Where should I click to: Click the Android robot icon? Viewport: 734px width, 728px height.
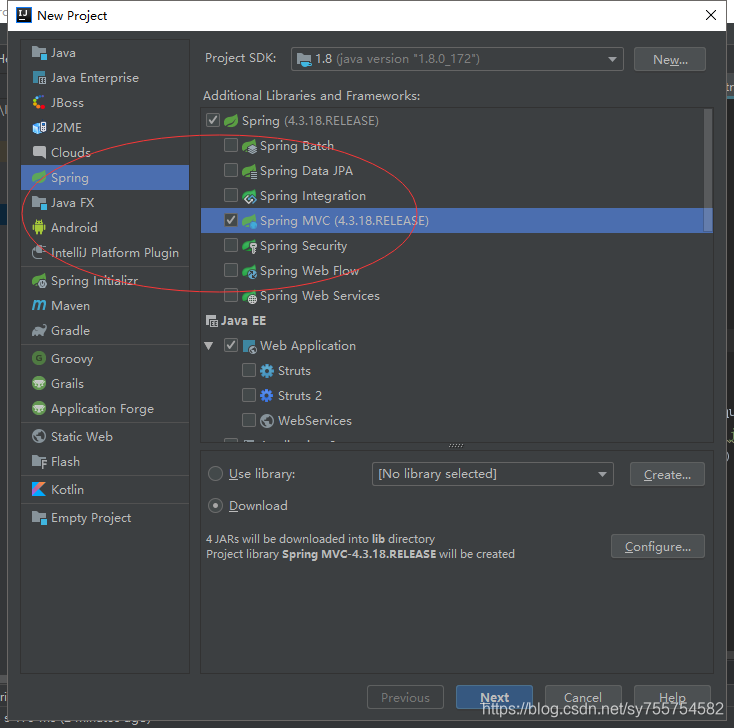pyautogui.click(x=39, y=228)
